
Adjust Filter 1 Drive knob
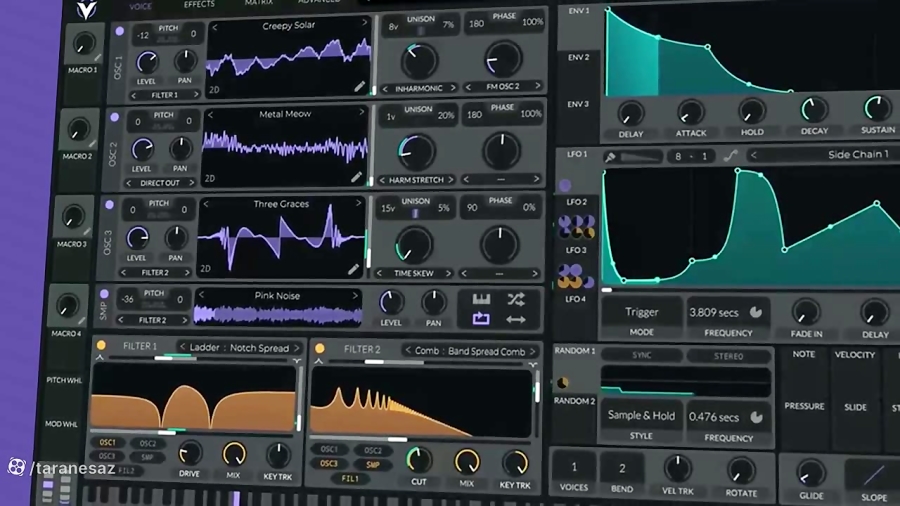pos(189,454)
